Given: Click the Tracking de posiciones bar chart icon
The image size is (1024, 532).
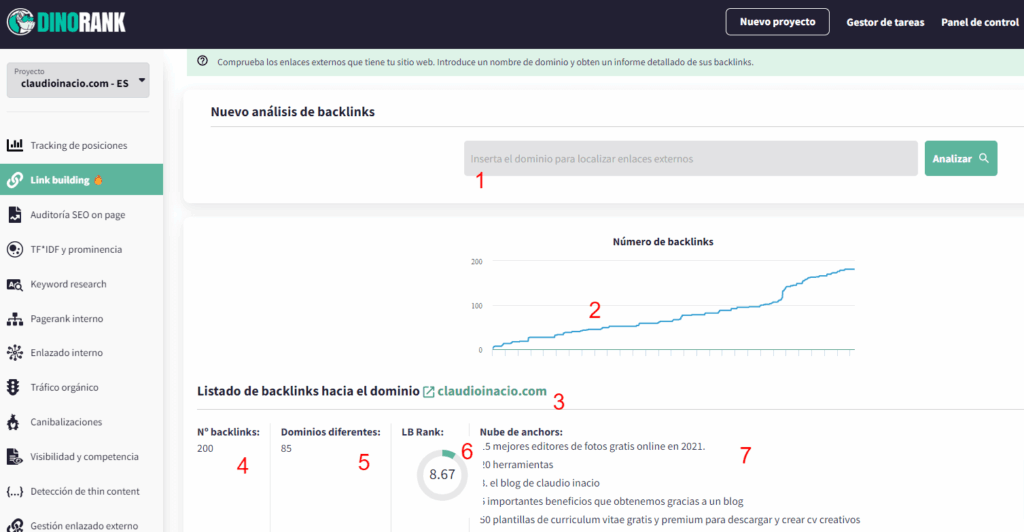Looking at the screenshot, I should [14, 145].
